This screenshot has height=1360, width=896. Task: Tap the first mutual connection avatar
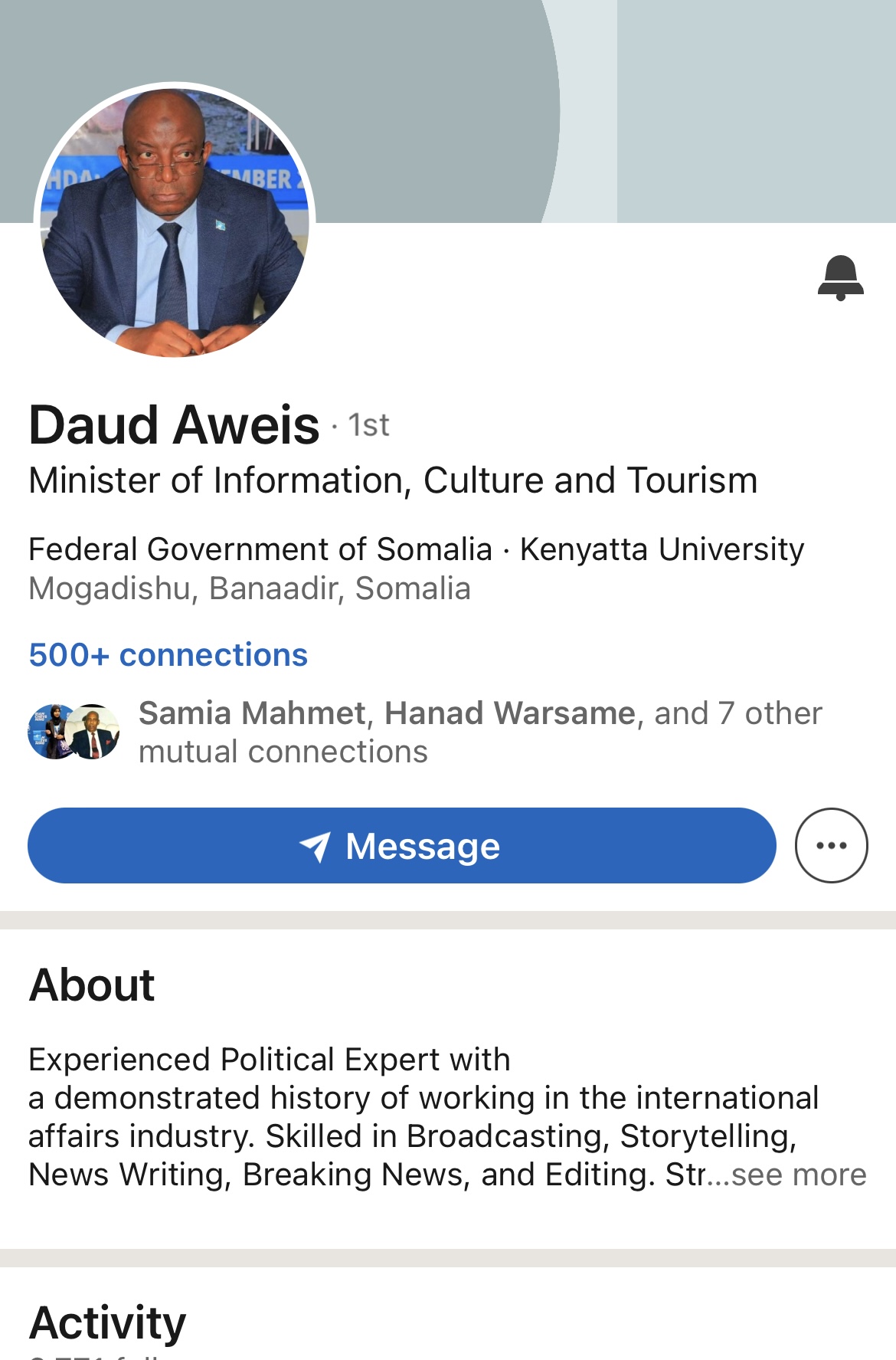(x=51, y=732)
